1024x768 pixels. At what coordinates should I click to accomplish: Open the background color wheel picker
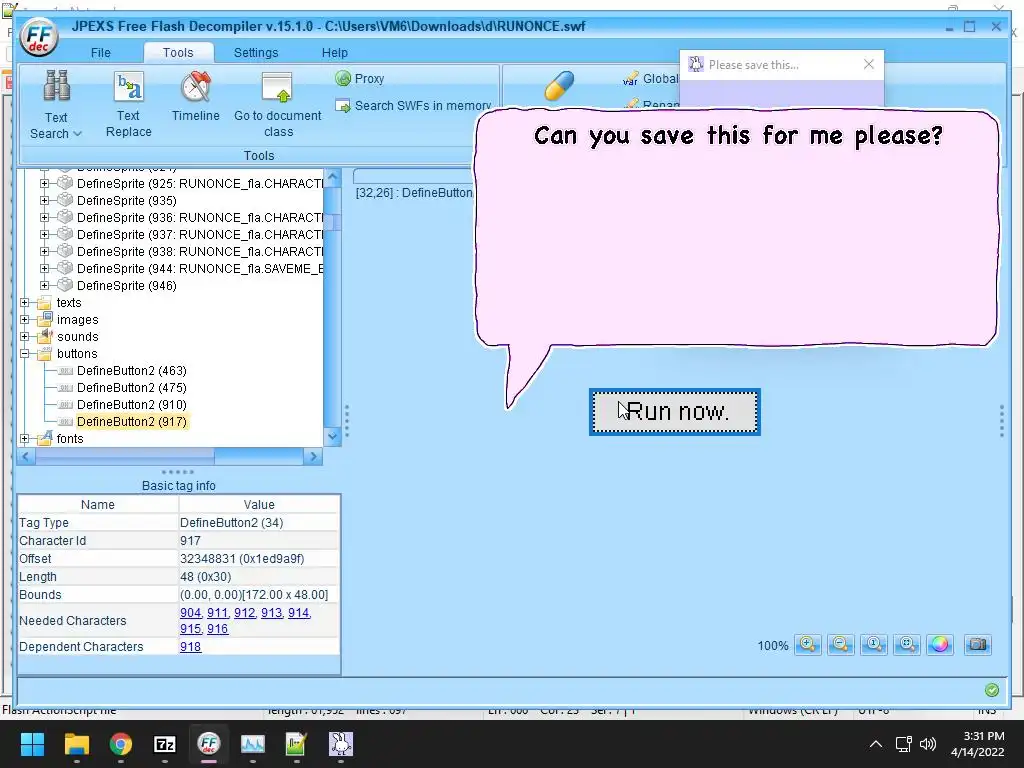[x=940, y=645]
